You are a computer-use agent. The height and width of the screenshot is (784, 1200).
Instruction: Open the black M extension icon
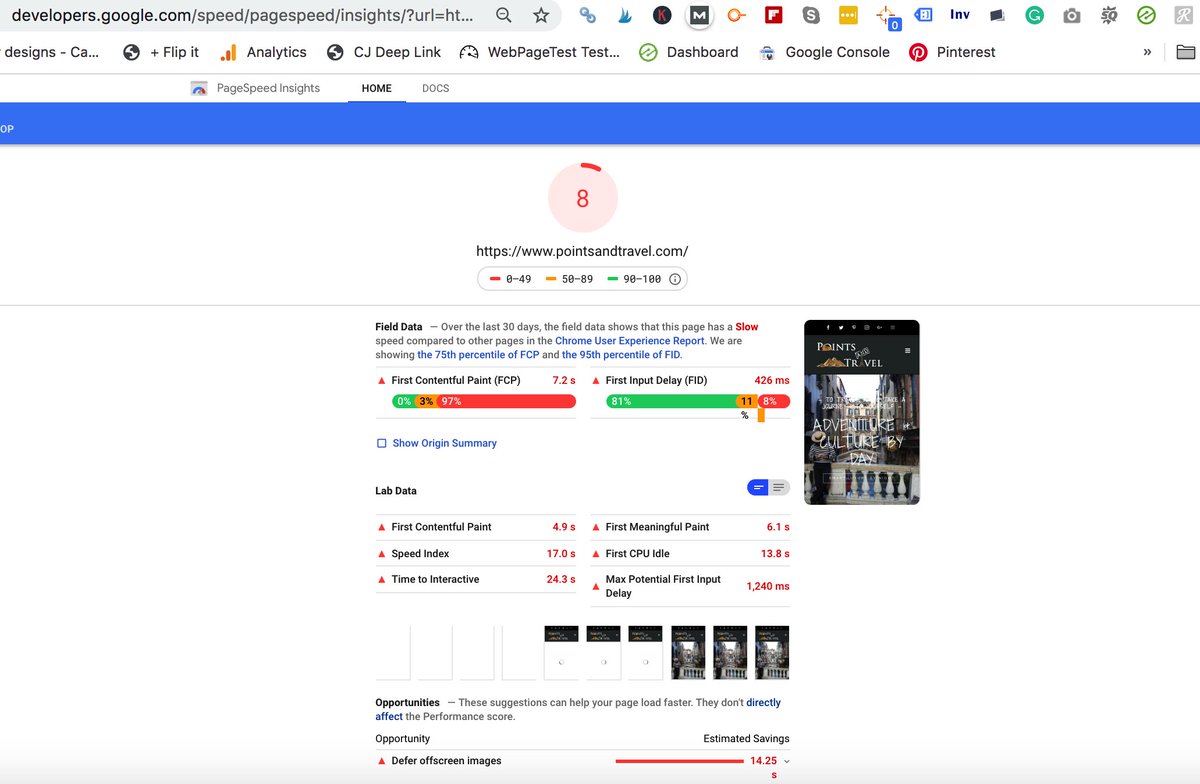click(x=699, y=15)
